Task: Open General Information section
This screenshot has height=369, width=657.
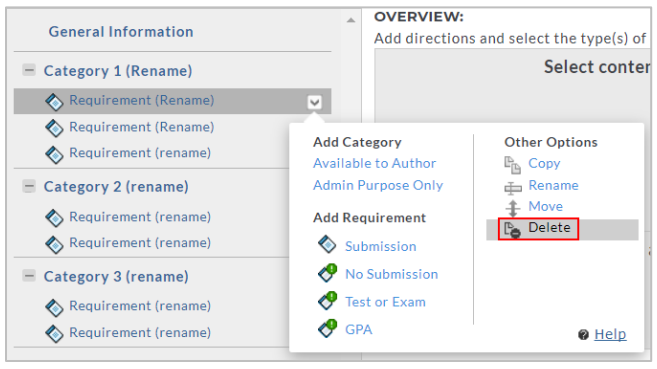Action: tap(121, 32)
